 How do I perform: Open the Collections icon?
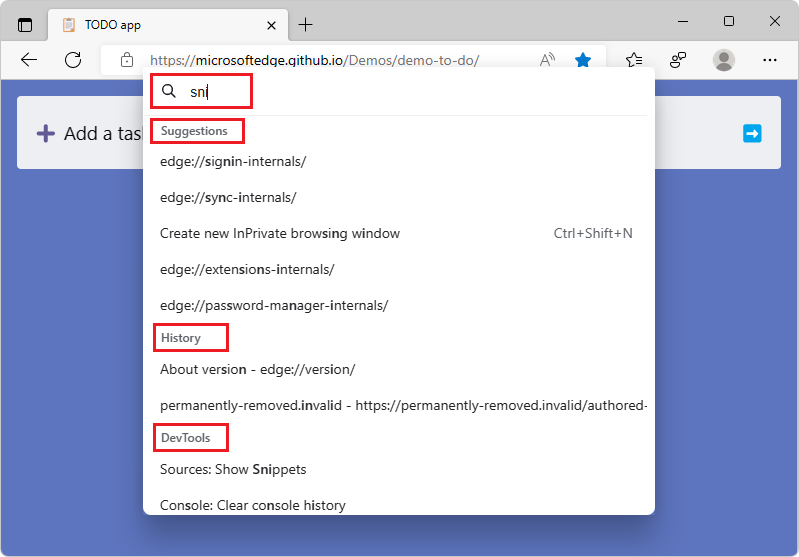pyautogui.click(x=678, y=60)
